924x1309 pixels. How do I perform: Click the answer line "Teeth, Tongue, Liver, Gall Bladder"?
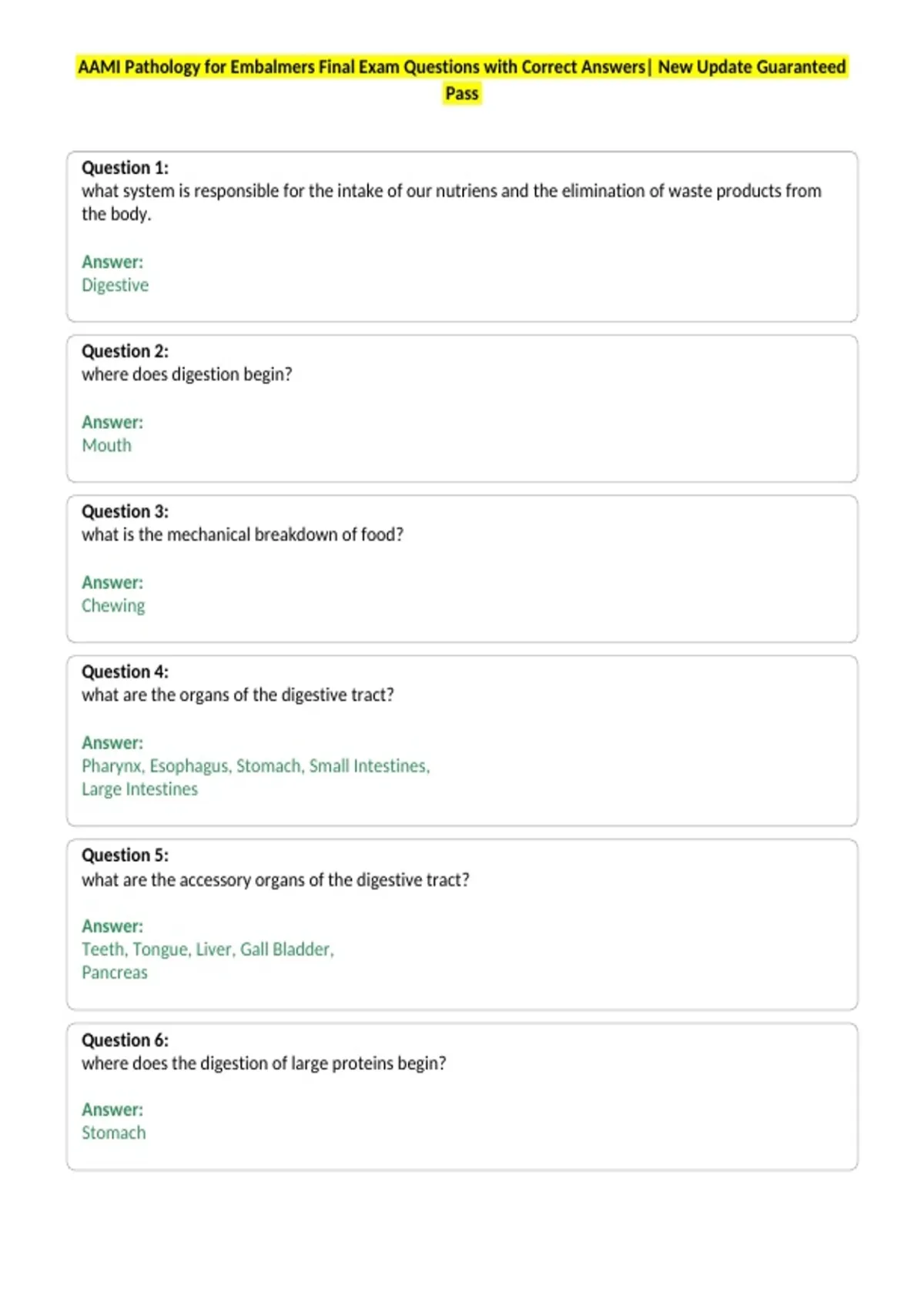(x=208, y=949)
